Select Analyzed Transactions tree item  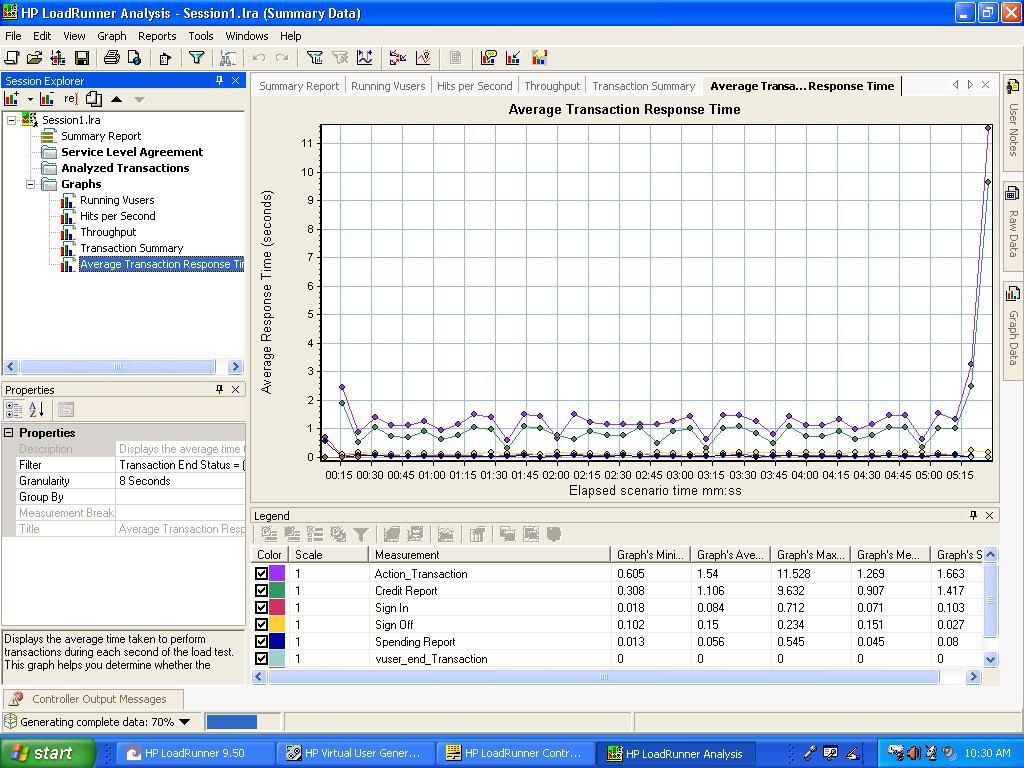tap(125, 168)
